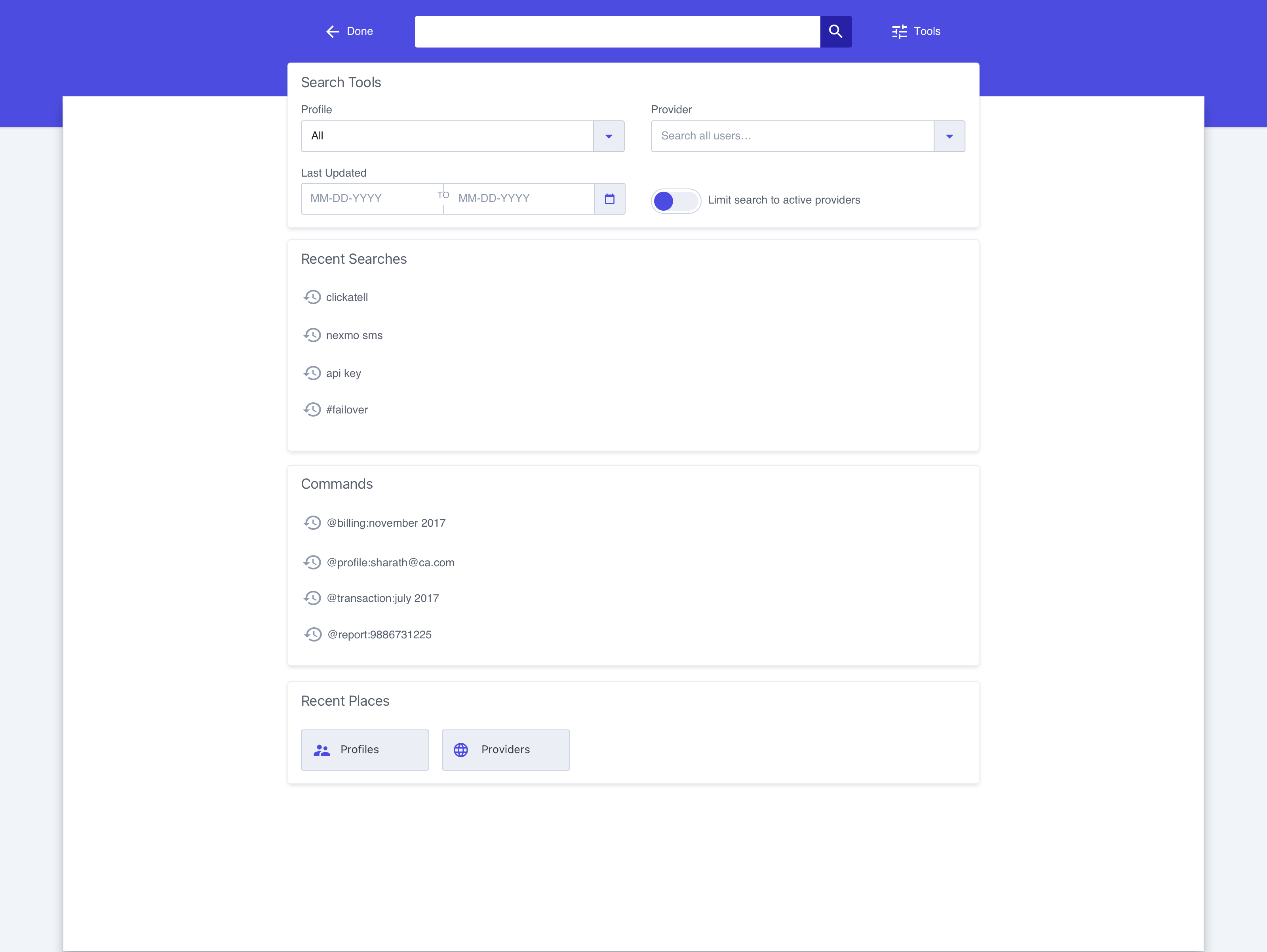The height and width of the screenshot is (952, 1267).
Task: Click the history icon beside api key
Action: pos(313,373)
